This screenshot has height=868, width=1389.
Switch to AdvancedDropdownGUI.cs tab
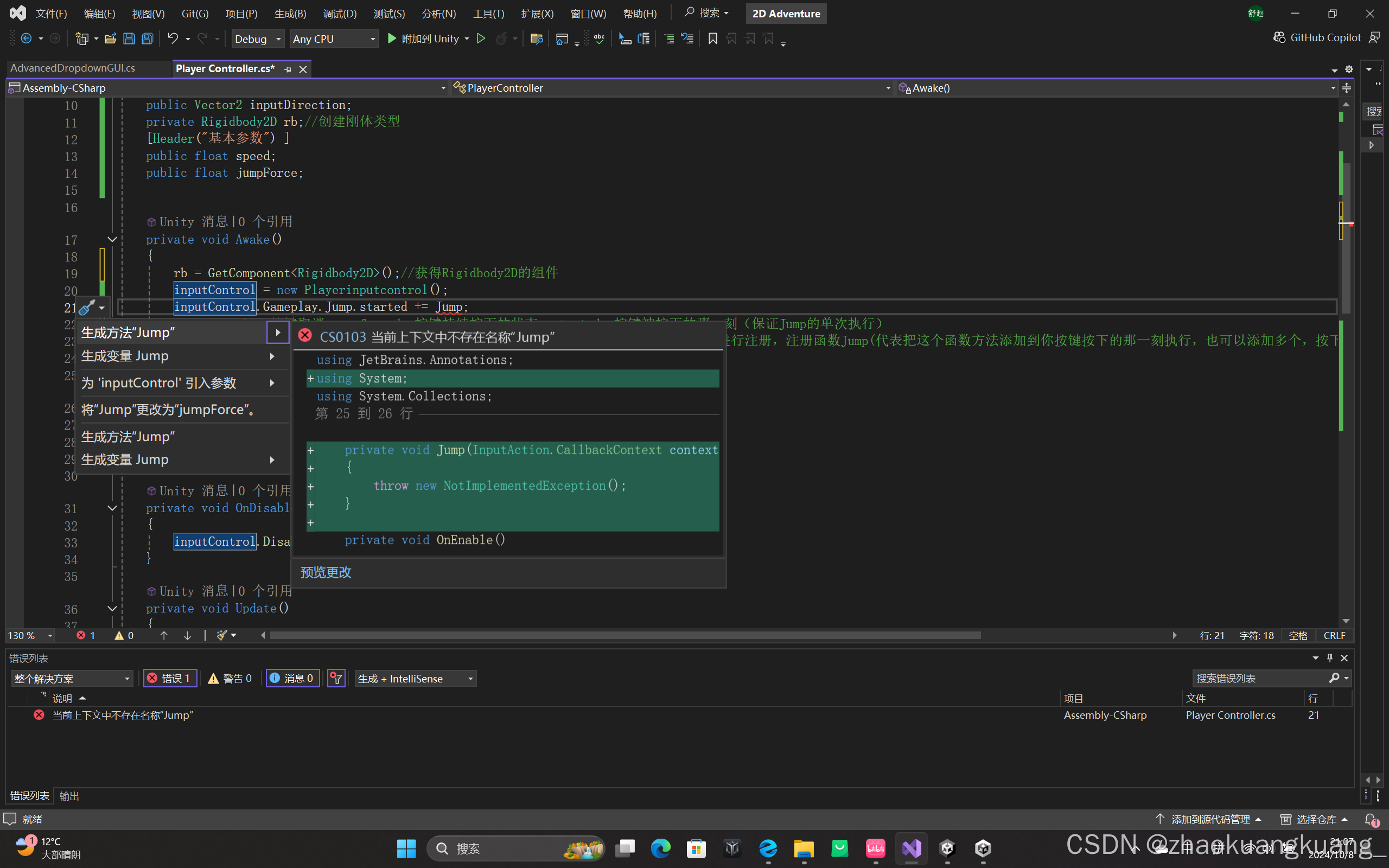pyautogui.click(x=73, y=68)
